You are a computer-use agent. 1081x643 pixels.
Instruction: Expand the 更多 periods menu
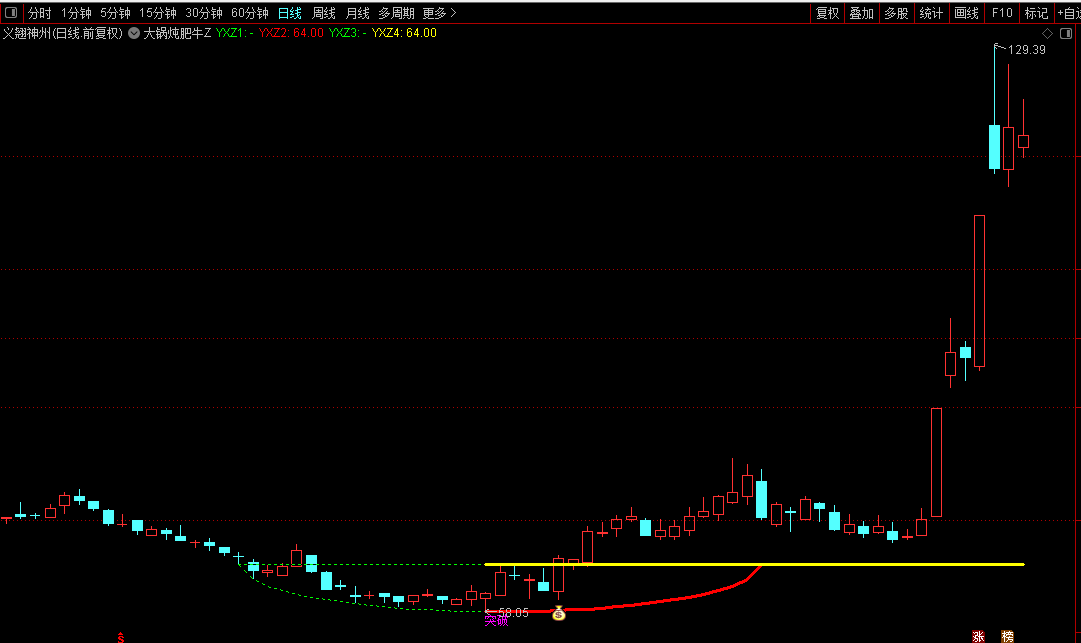point(439,13)
